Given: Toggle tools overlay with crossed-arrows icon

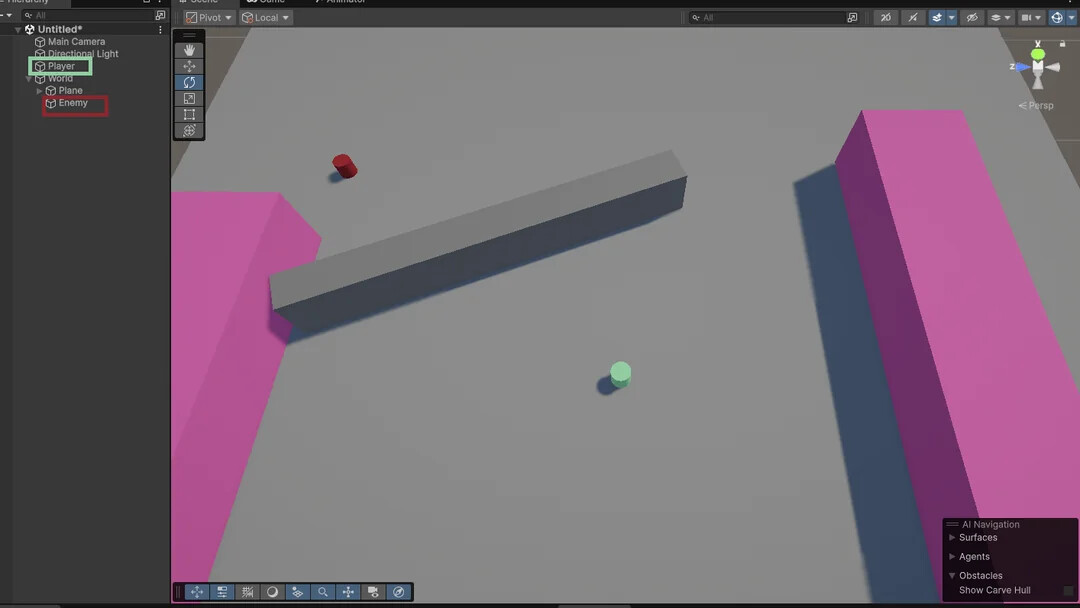Looking at the screenshot, I should tap(197, 592).
